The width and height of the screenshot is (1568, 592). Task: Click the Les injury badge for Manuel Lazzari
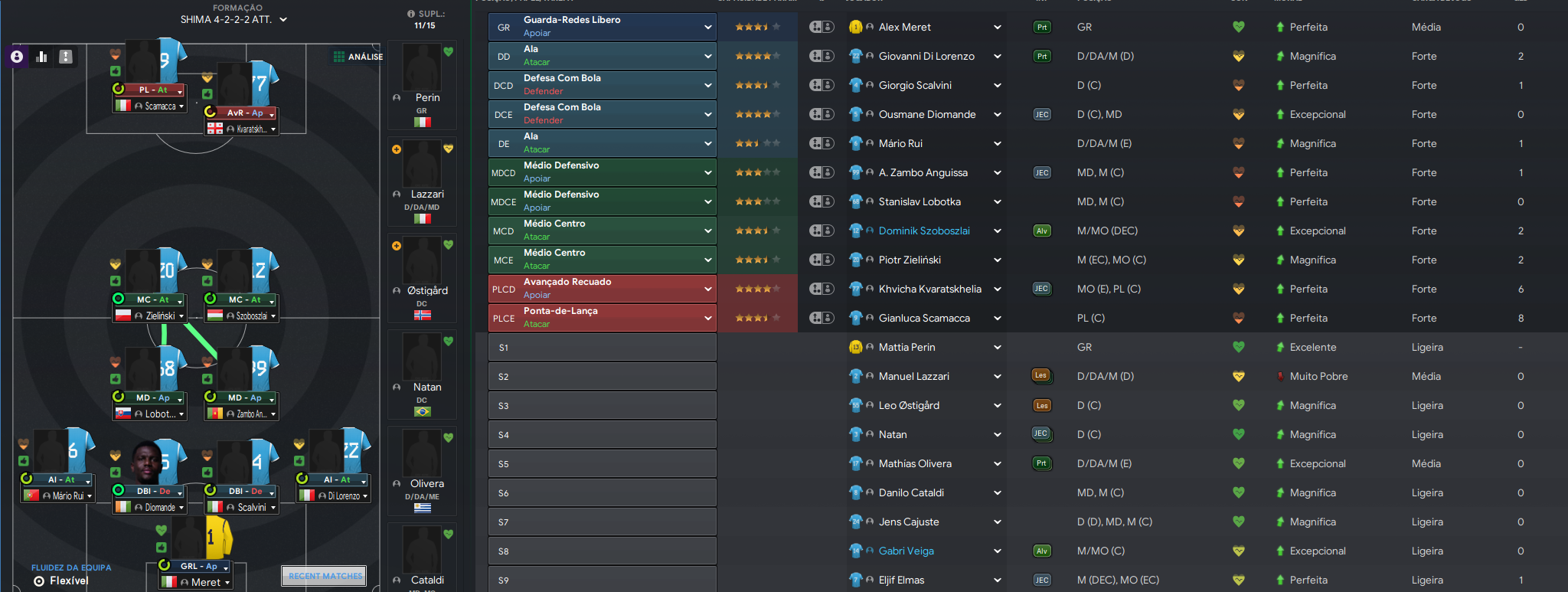click(1040, 375)
